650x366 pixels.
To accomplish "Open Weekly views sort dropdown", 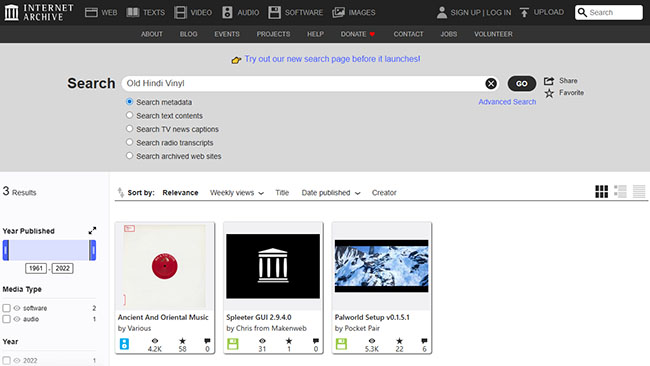I will point(236,193).
